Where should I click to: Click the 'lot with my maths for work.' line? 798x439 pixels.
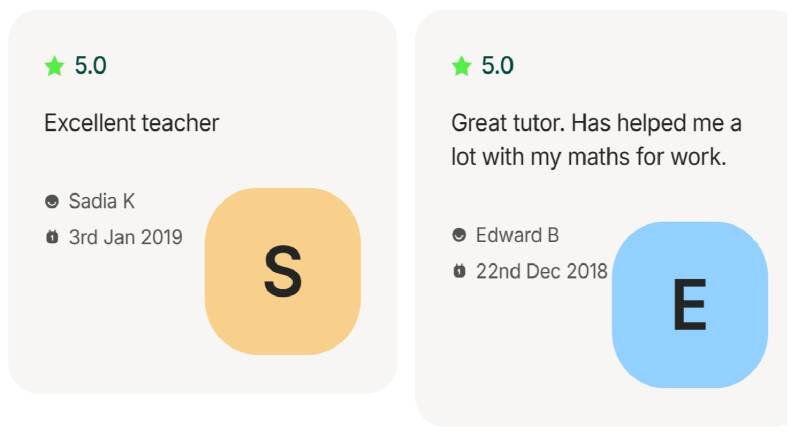[x=575, y=158]
